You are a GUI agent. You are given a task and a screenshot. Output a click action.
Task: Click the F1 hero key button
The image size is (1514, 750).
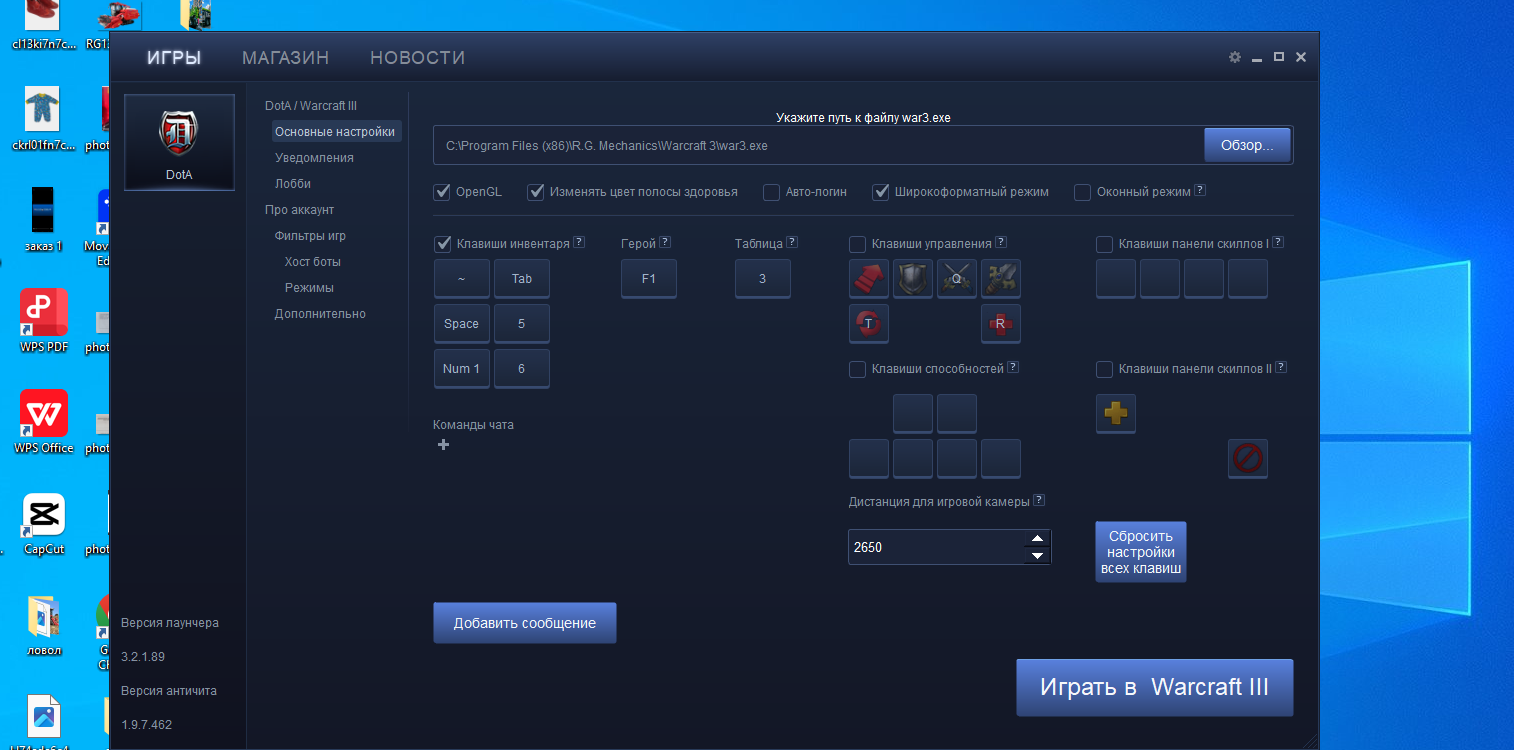(649, 279)
